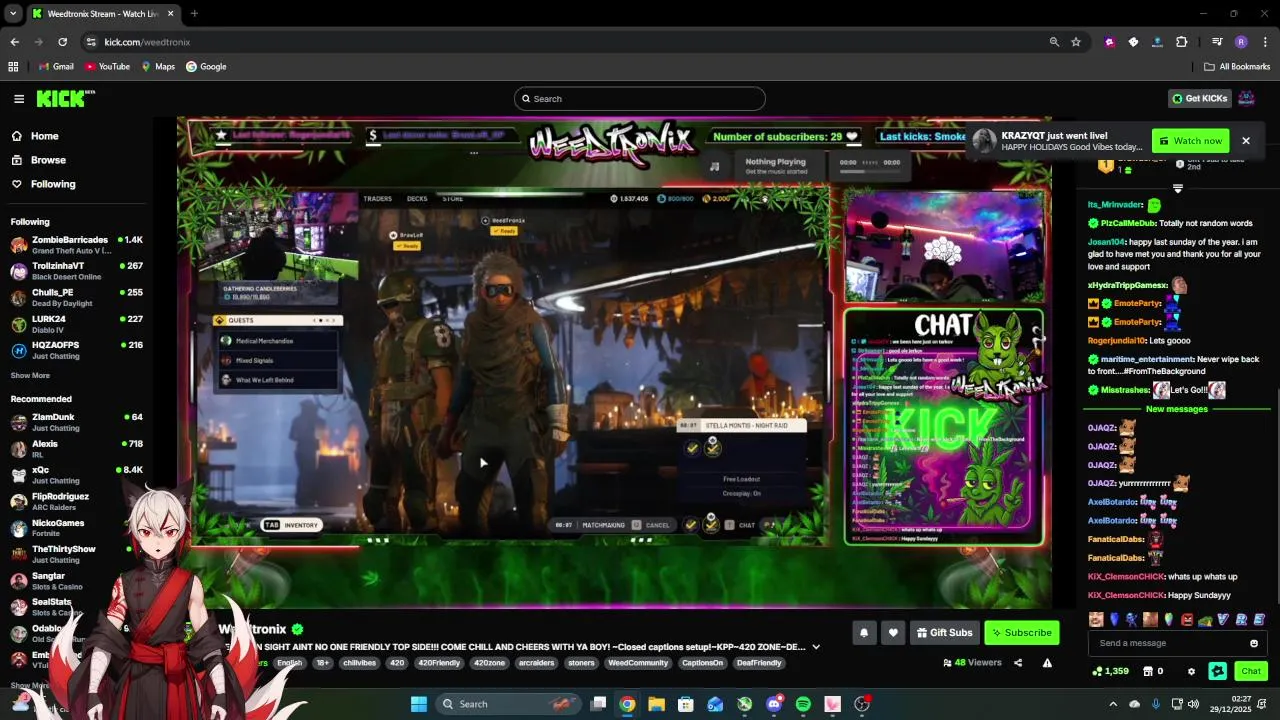Viewport: 1280px width, 720px height.
Task: Open a new browser tab
Action: click(194, 14)
